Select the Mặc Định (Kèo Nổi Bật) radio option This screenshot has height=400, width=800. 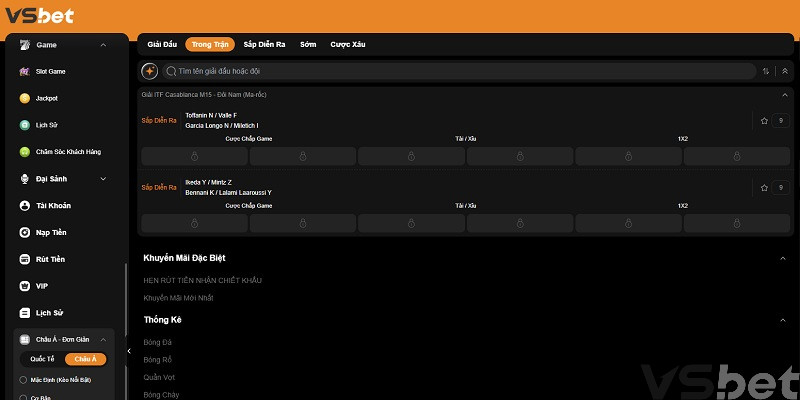tap(23, 380)
